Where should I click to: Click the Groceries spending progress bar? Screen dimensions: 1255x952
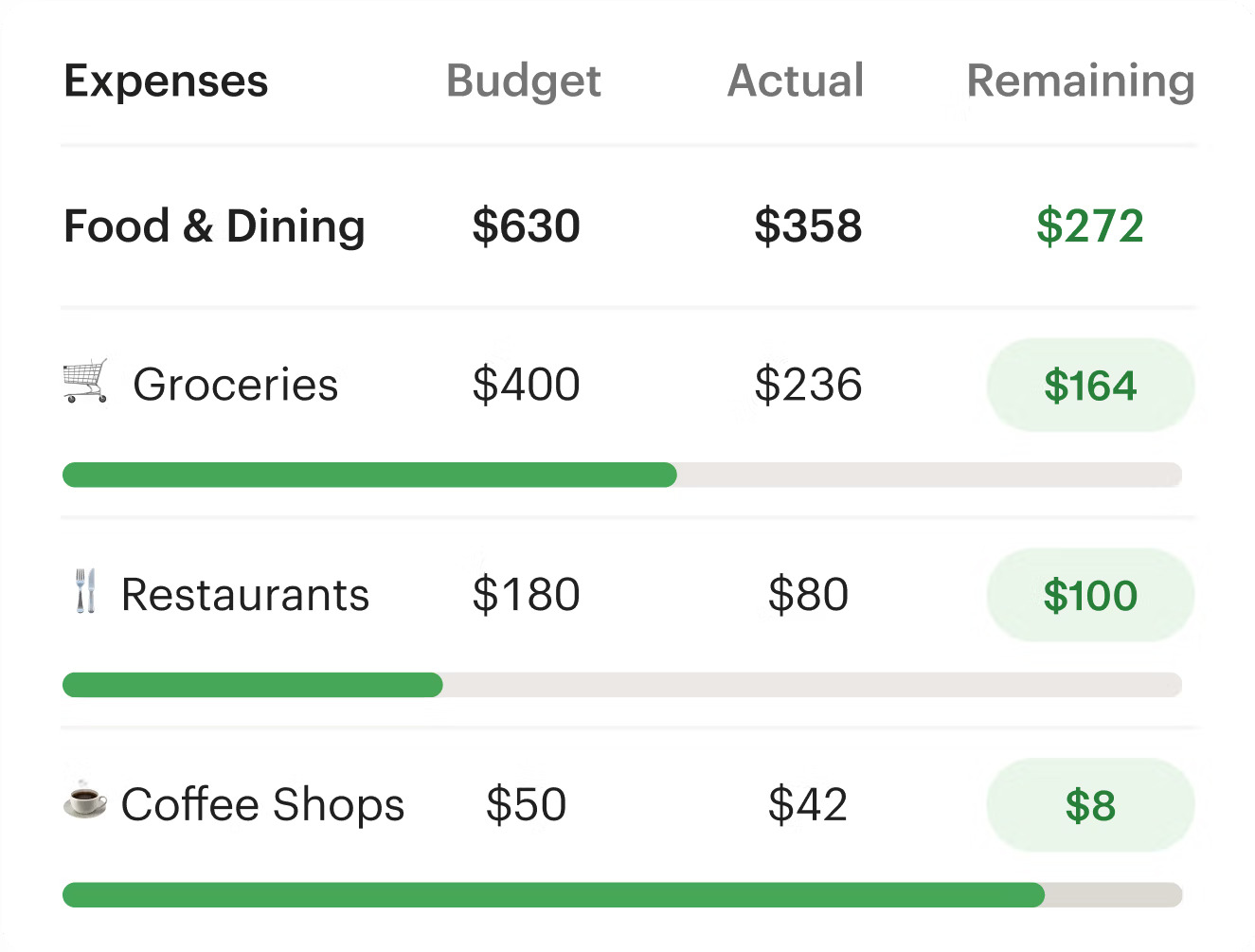[621, 475]
